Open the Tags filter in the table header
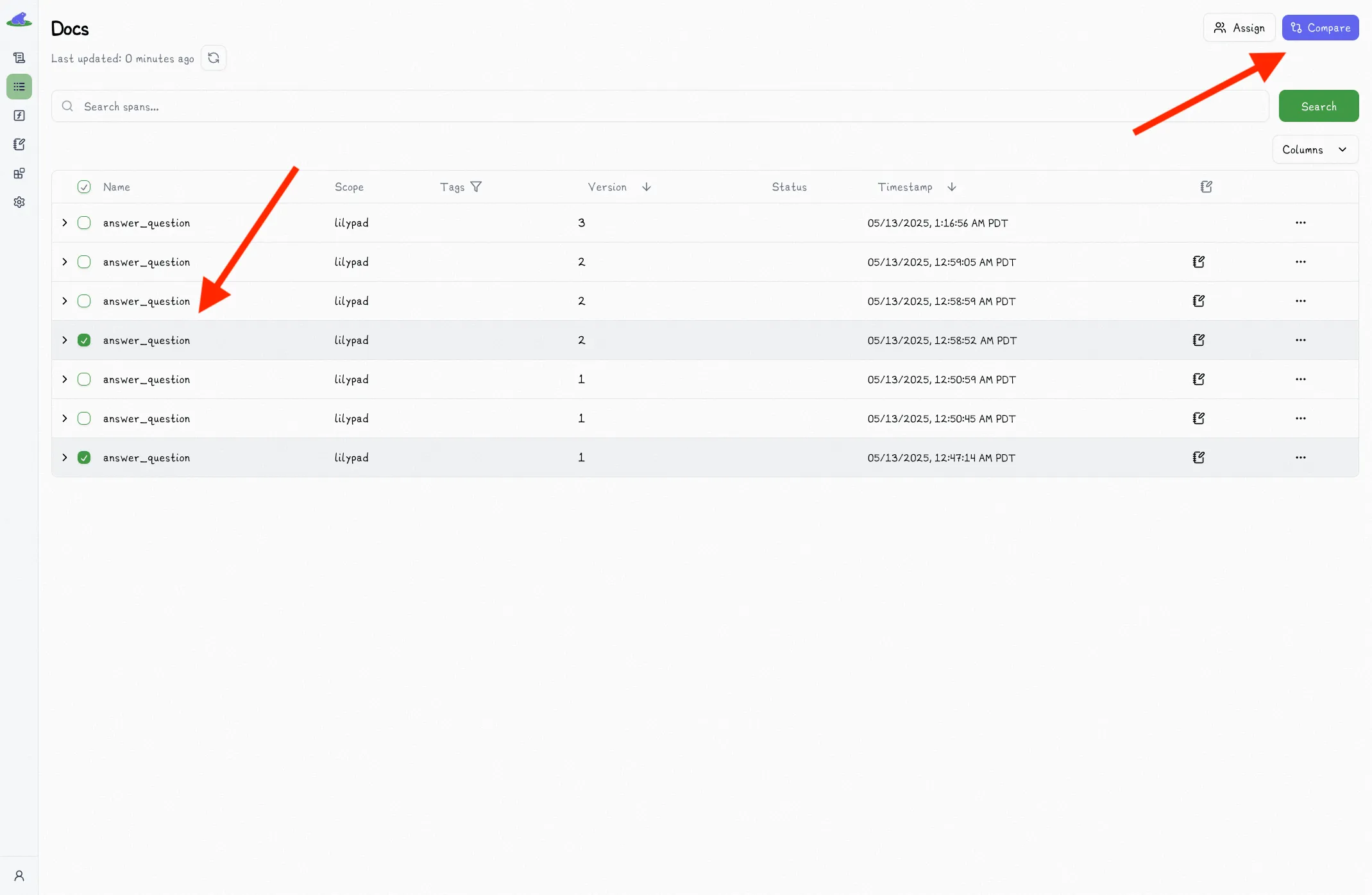 [476, 187]
